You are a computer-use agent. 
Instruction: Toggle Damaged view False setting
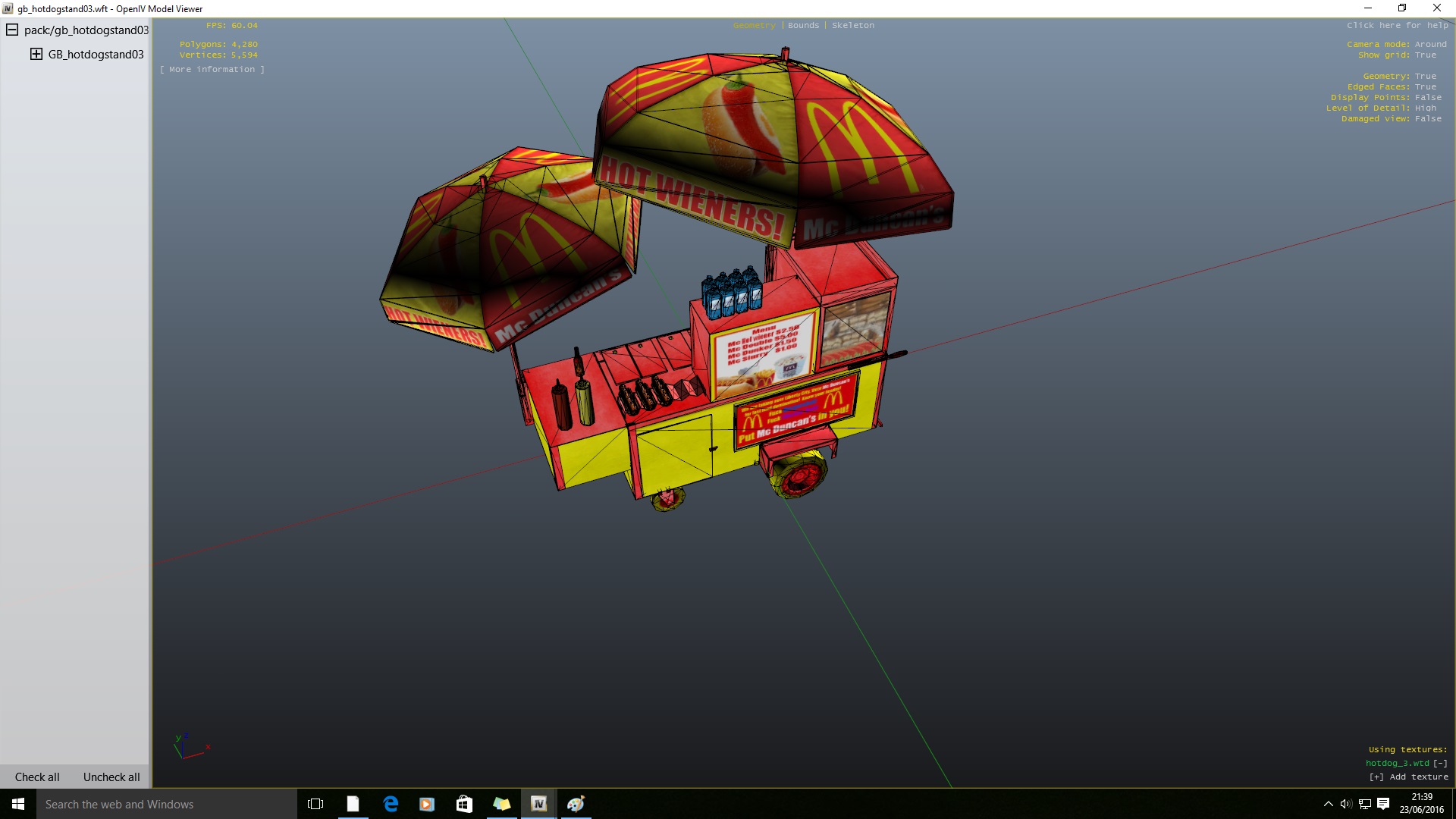tap(1391, 118)
